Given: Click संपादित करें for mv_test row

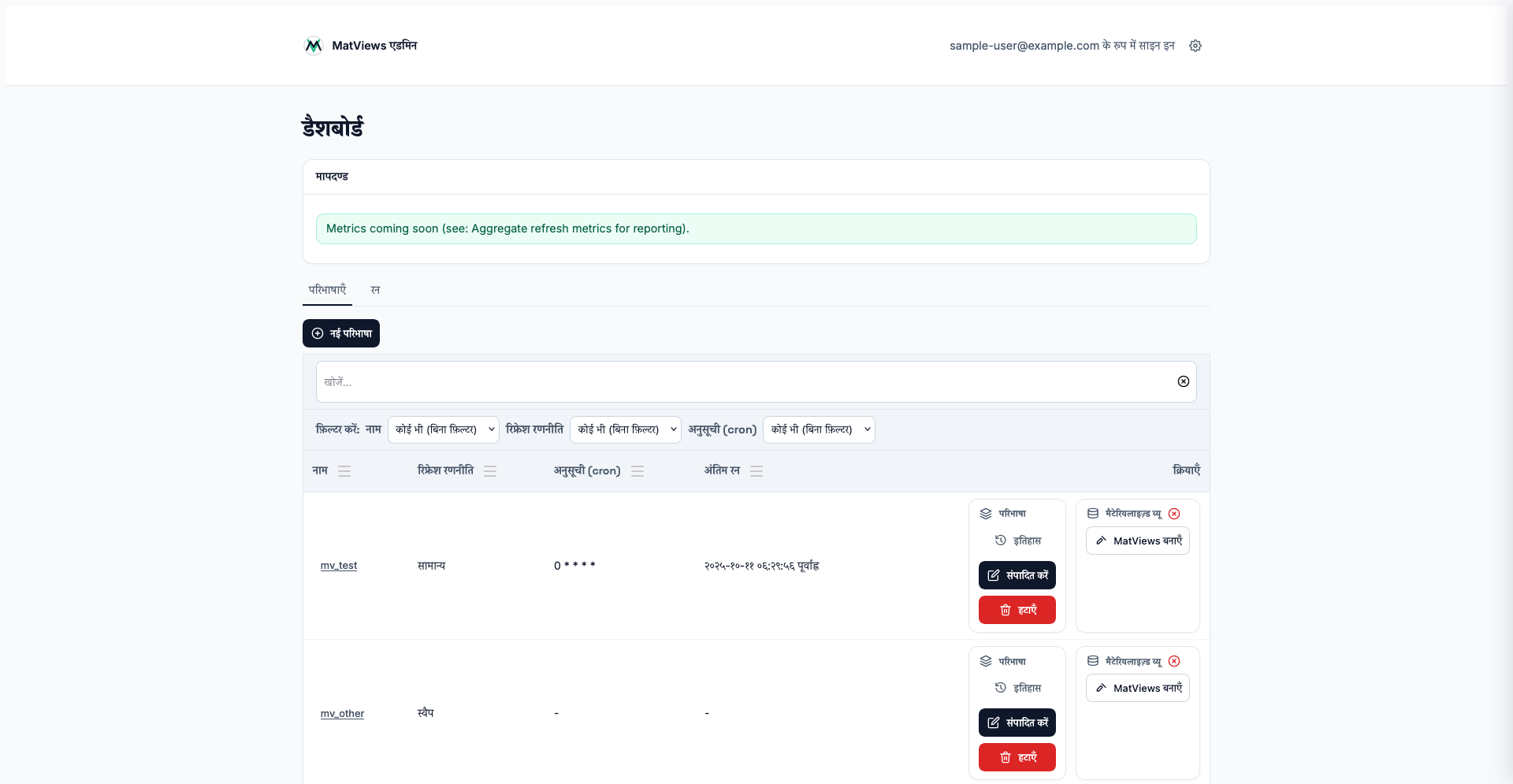Looking at the screenshot, I should [x=1017, y=575].
